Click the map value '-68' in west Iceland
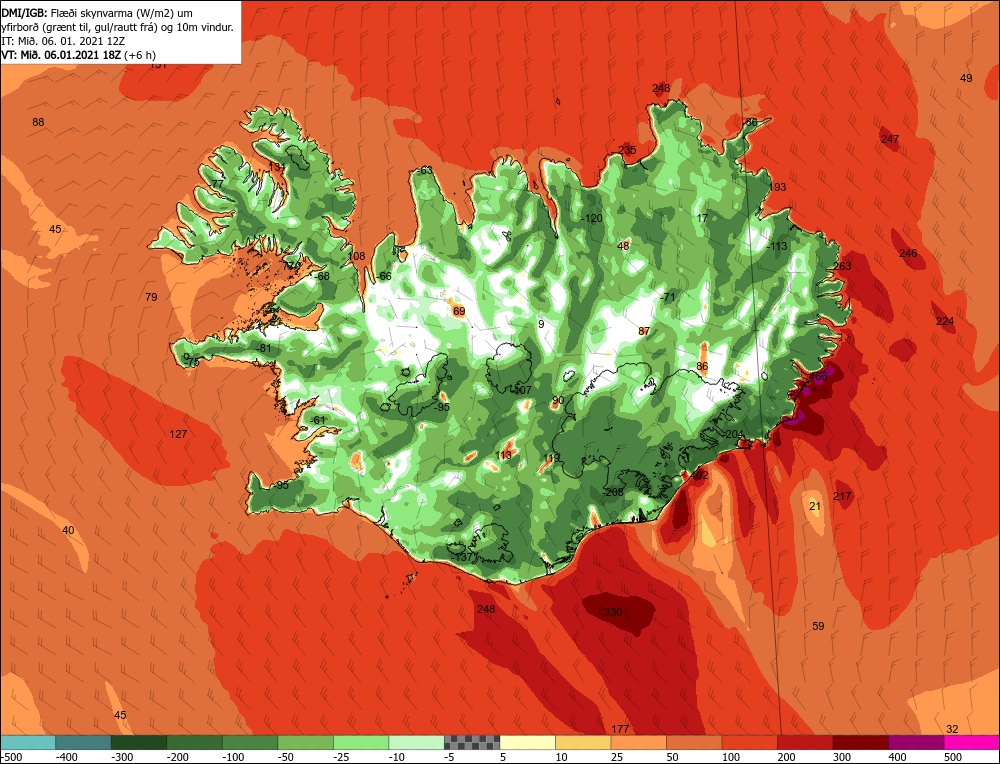The image size is (1000, 764). point(322,277)
